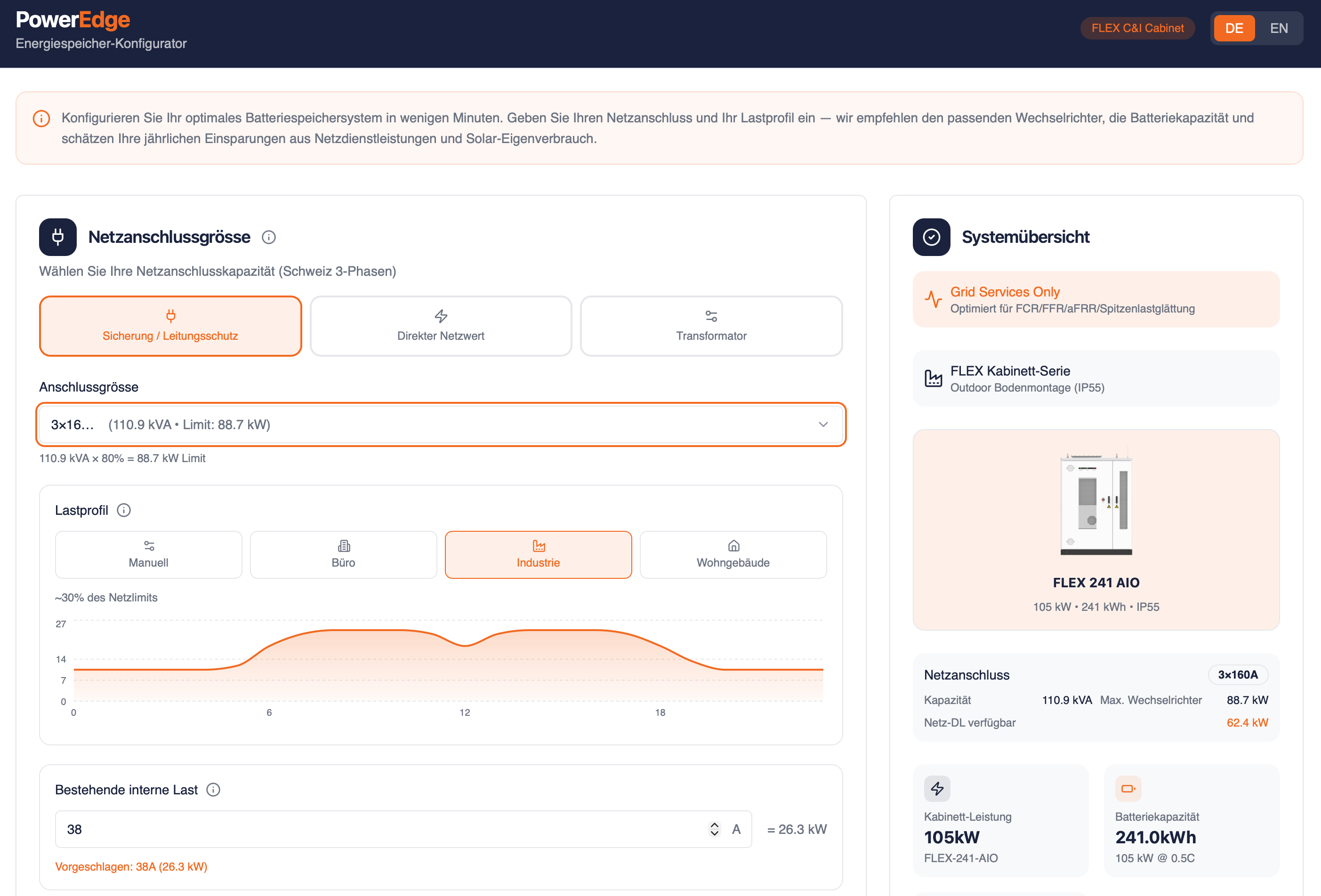Select Büro load profile
This screenshot has height=896, width=1321.
point(343,554)
